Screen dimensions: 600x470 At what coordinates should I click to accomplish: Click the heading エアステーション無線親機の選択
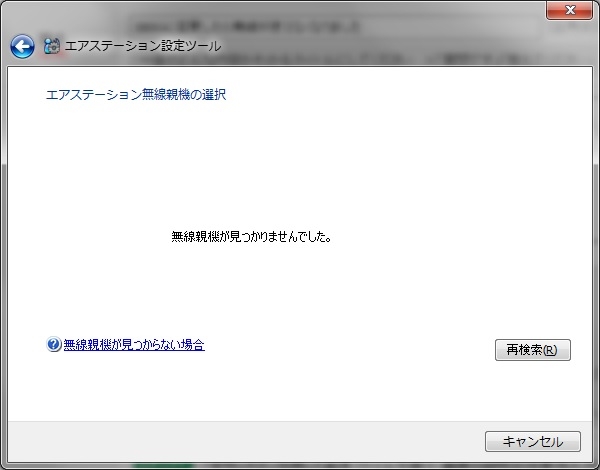[x=136, y=94]
